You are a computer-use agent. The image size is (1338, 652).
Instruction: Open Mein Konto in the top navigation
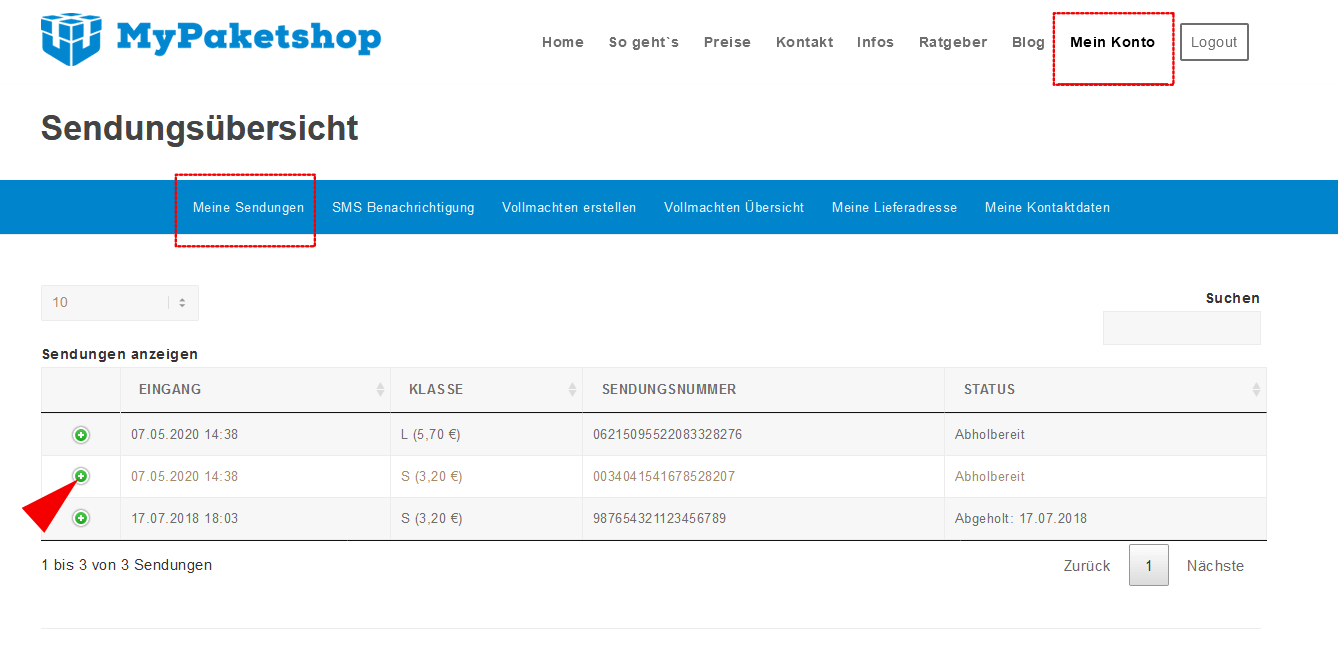pos(1112,42)
